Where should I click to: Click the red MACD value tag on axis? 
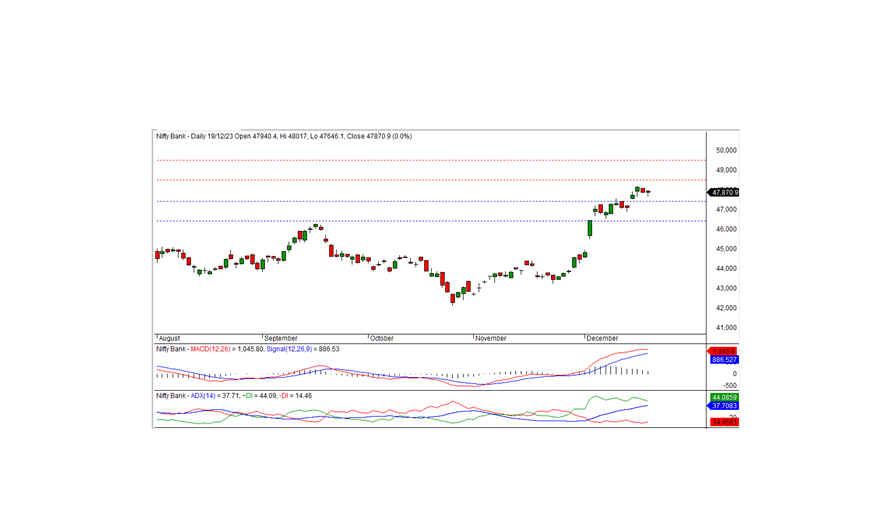724,351
